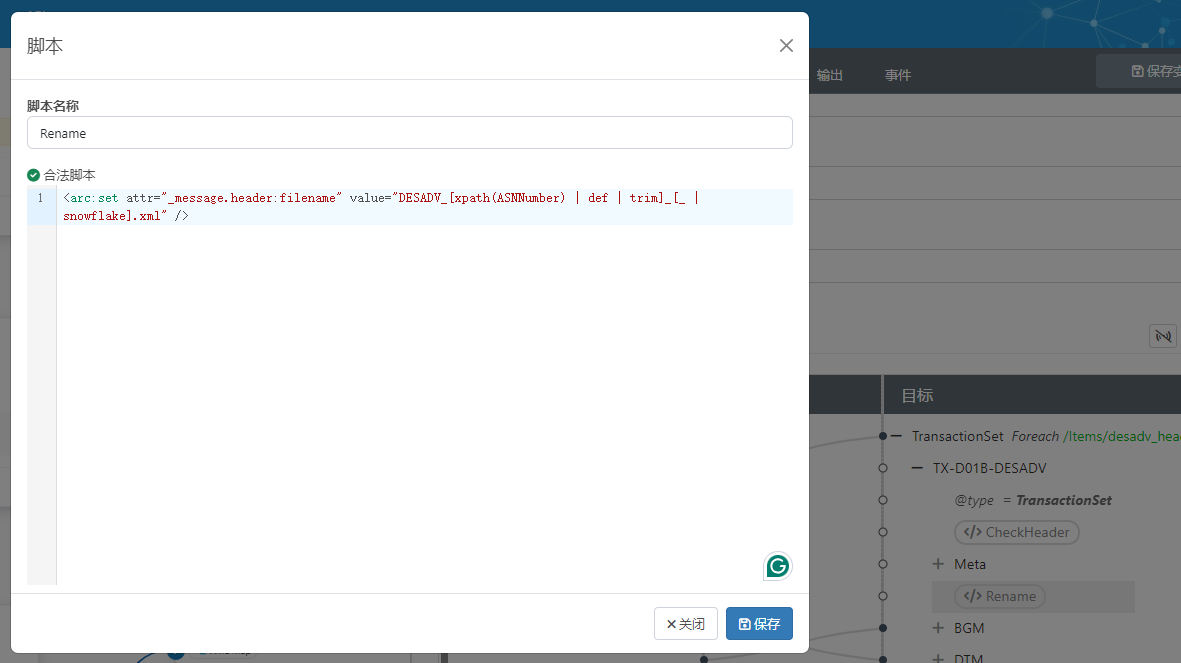Click the hide-mapping-lines icon
Viewport: 1181px width, 663px height.
coord(1162,336)
